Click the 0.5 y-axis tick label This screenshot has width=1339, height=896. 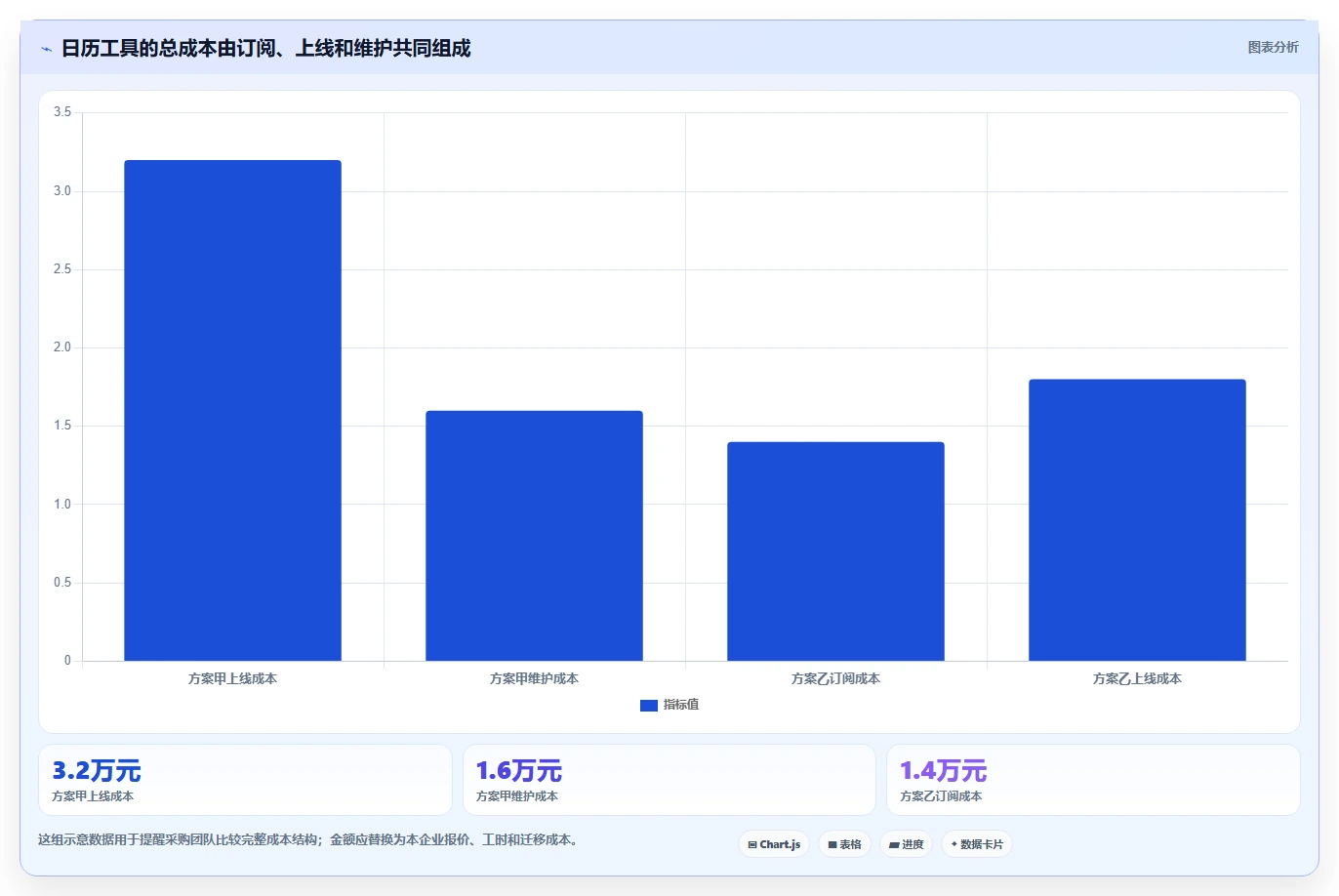coord(62,583)
